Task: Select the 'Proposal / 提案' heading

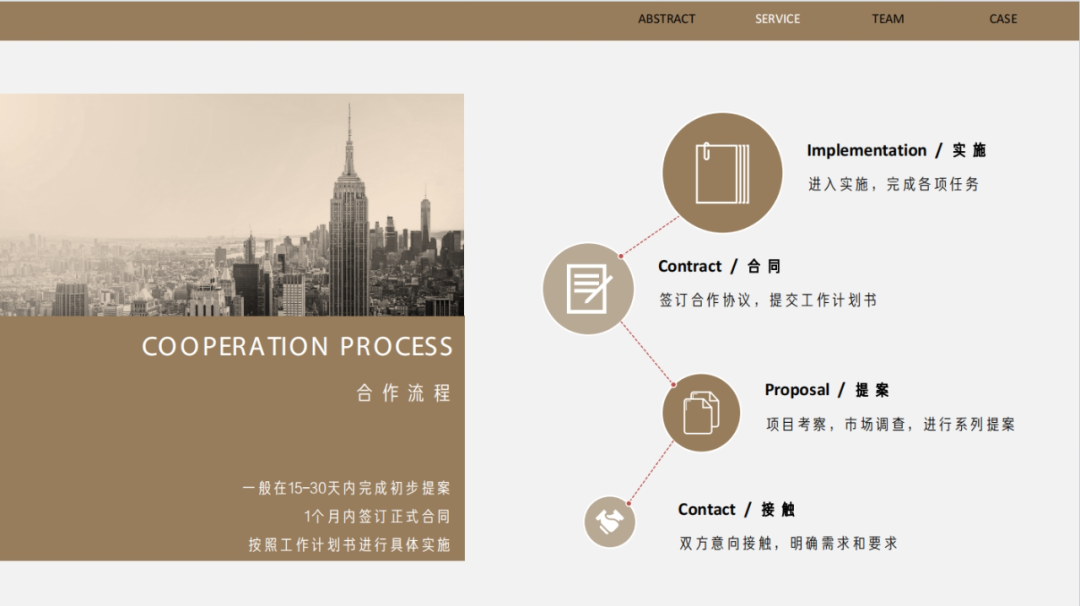Action: [x=827, y=390]
